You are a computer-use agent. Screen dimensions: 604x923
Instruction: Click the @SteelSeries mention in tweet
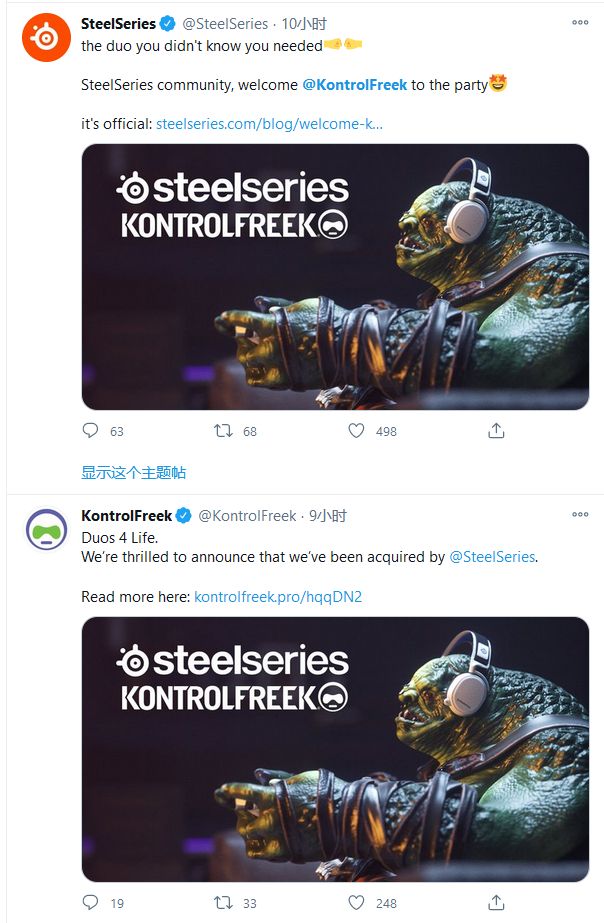pos(492,557)
